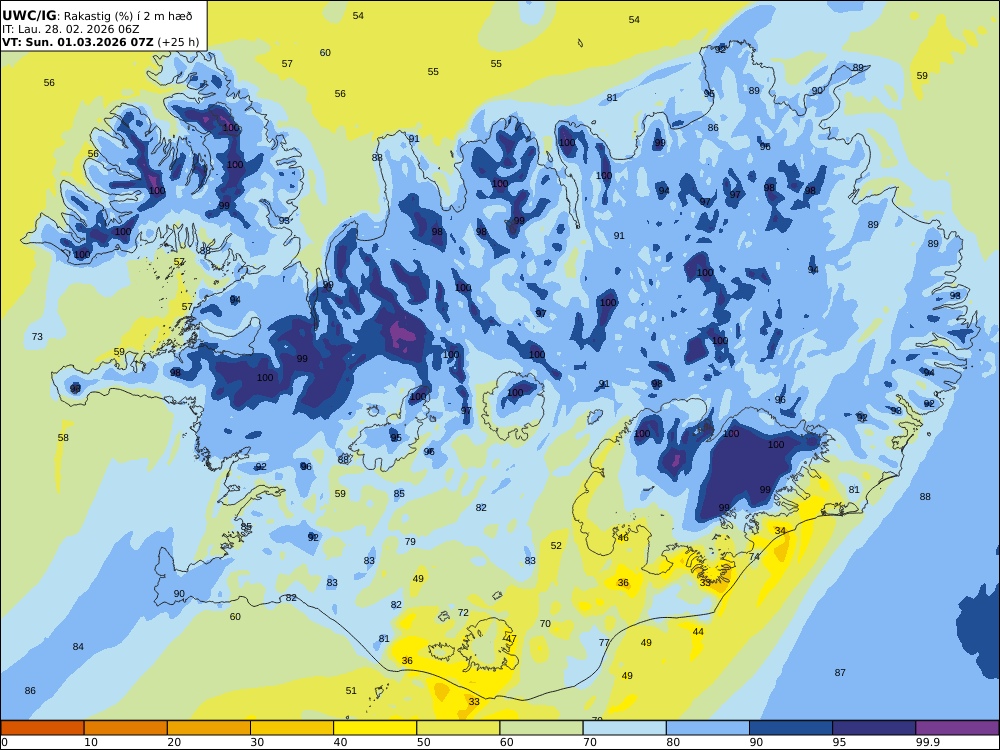Click the "87" humidity value over the sea
The width and height of the screenshot is (1000, 750).
tap(840, 672)
